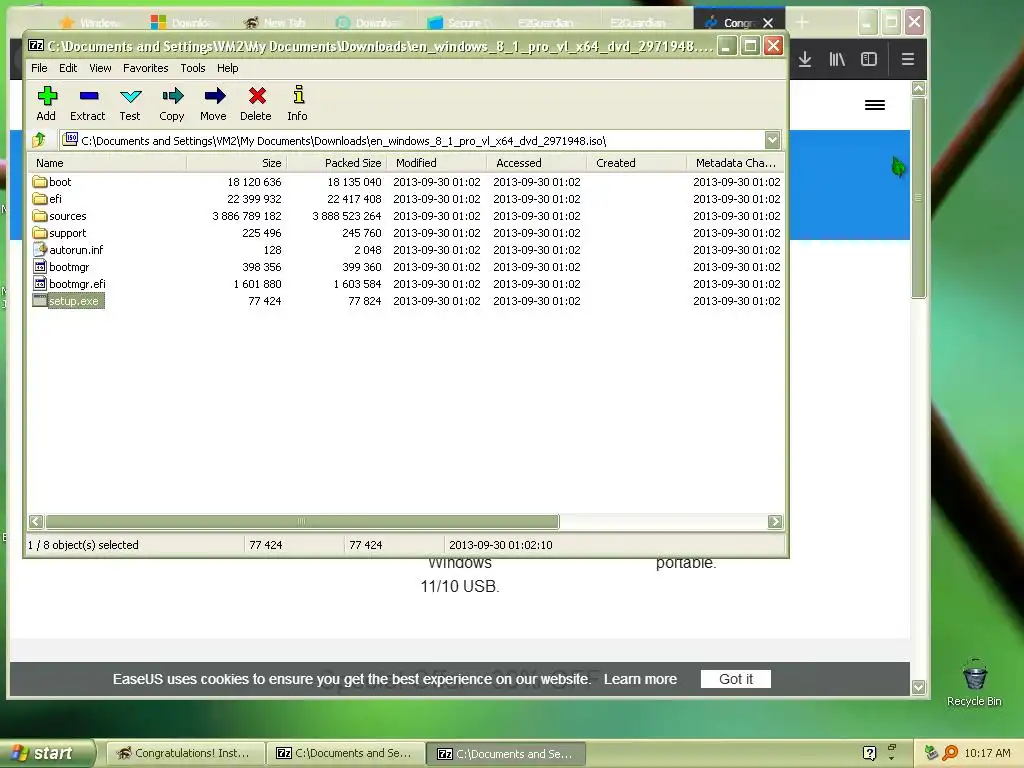Open Firefox library icon
The width and height of the screenshot is (1024, 768).
coord(837,59)
